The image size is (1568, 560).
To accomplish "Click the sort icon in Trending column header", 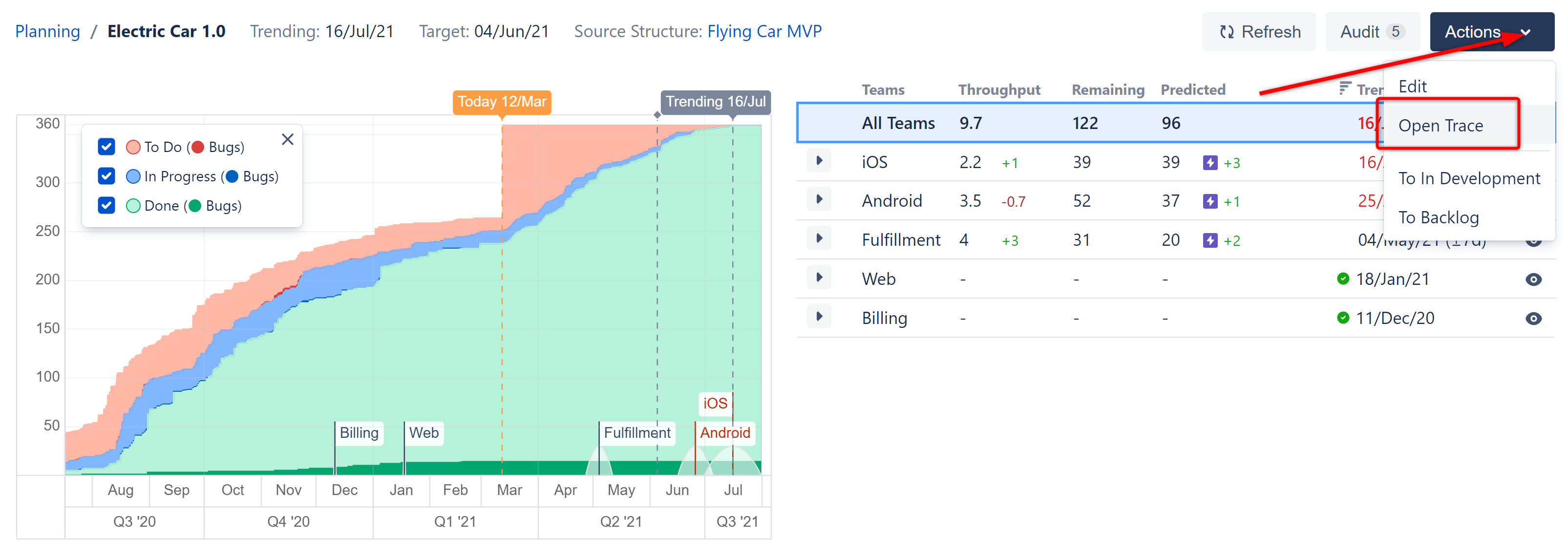I will coord(1345,89).
